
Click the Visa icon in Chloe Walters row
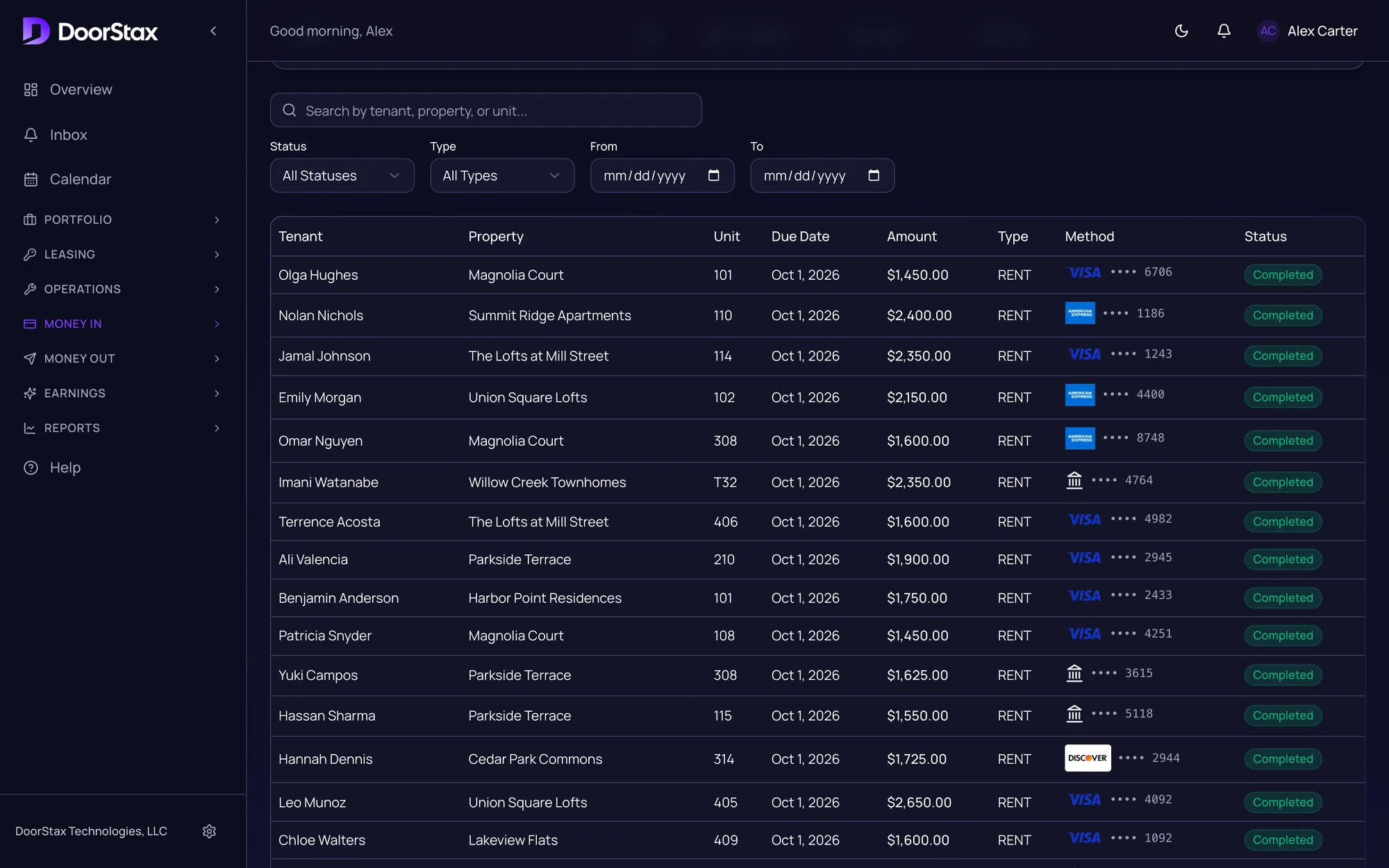(1084, 838)
